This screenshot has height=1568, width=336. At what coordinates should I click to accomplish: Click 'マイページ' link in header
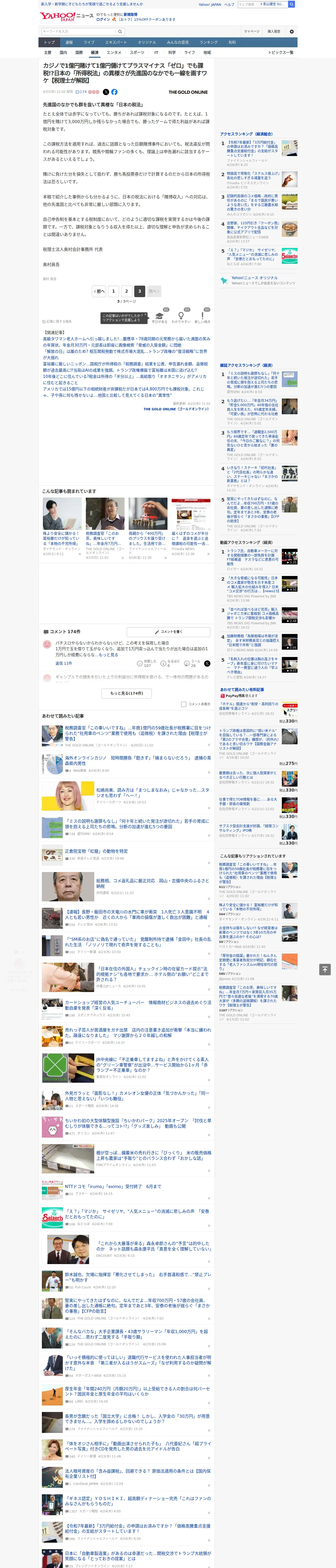252,32
